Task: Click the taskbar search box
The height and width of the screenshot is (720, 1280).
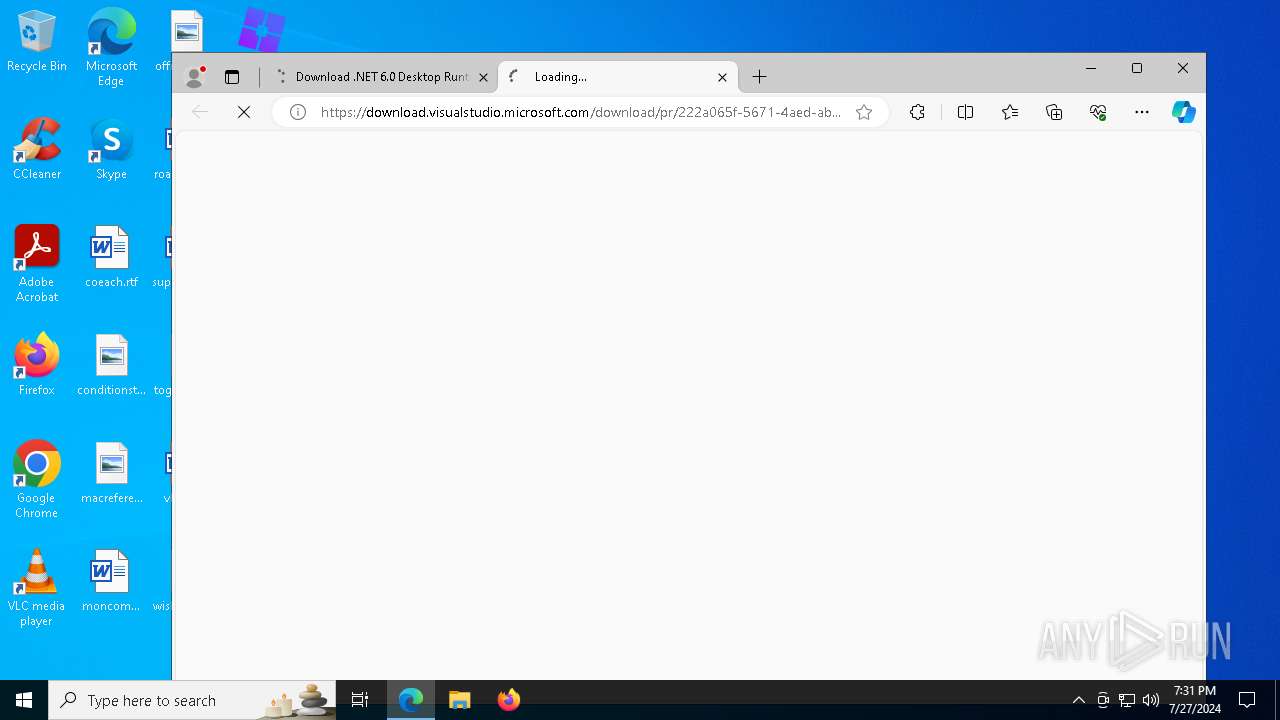Action: (192, 700)
